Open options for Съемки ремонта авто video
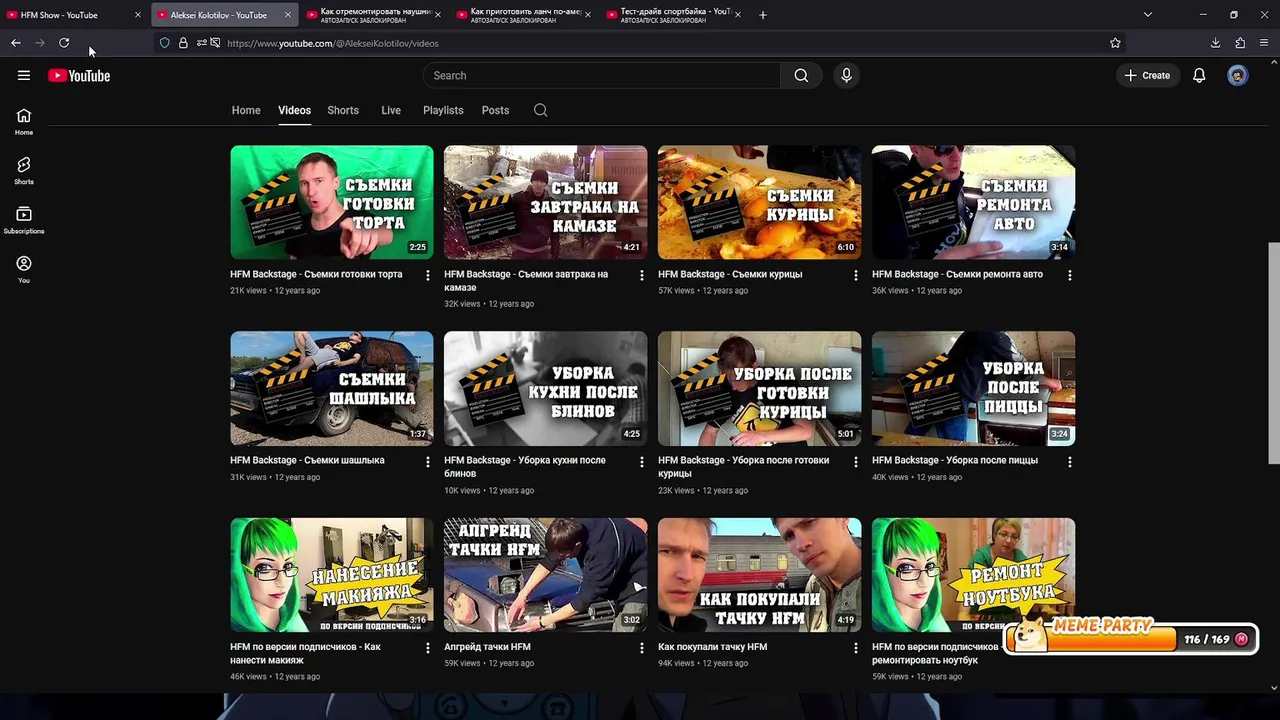This screenshot has height=720, width=1280. tap(1070, 275)
